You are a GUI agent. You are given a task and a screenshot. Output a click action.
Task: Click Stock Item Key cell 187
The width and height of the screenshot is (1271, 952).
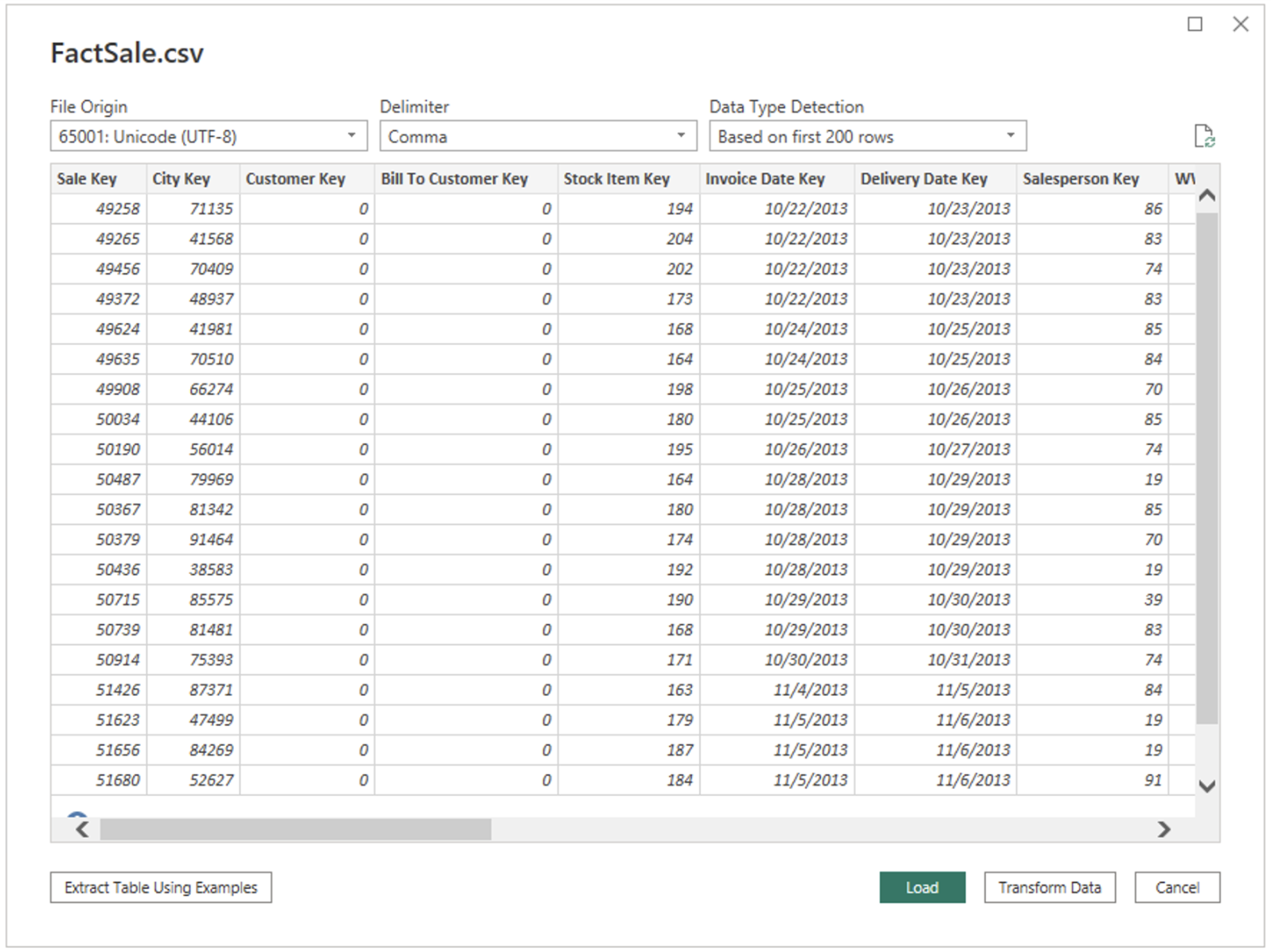[629, 750]
